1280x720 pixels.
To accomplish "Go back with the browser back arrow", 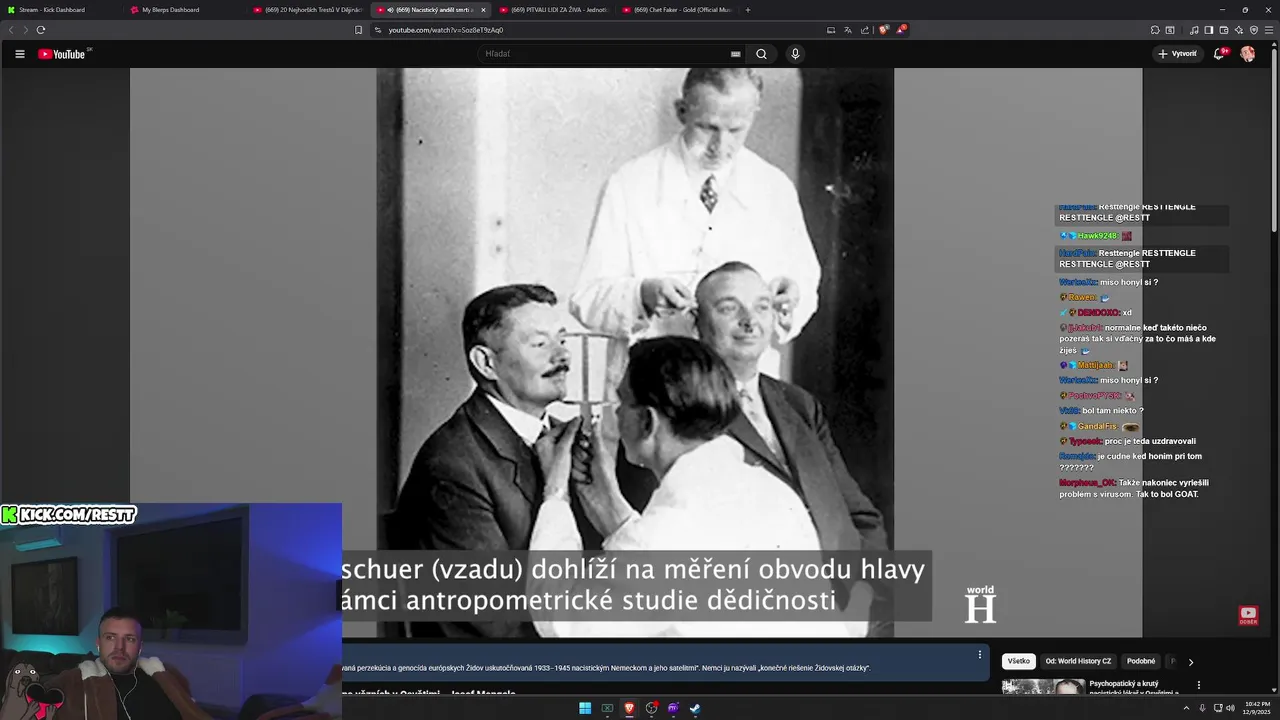I will [11, 30].
